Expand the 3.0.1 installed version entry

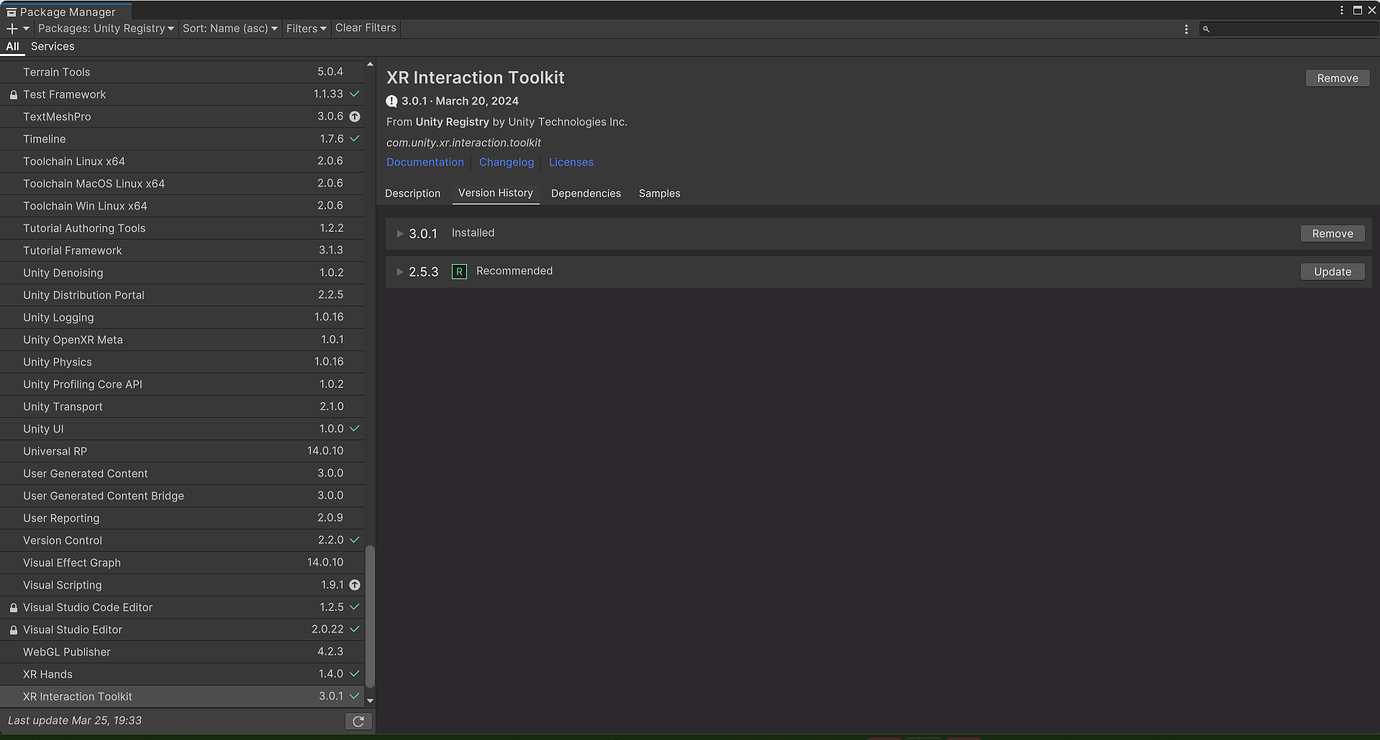coord(399,233)
